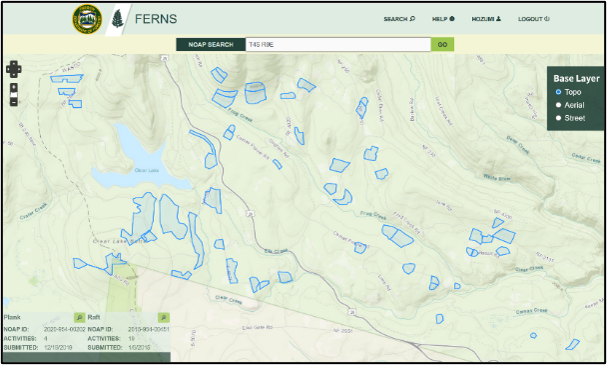Screen dimensions: 607x365
Task: Click the Plank NOAP ID value
Action: coord(64,329)
